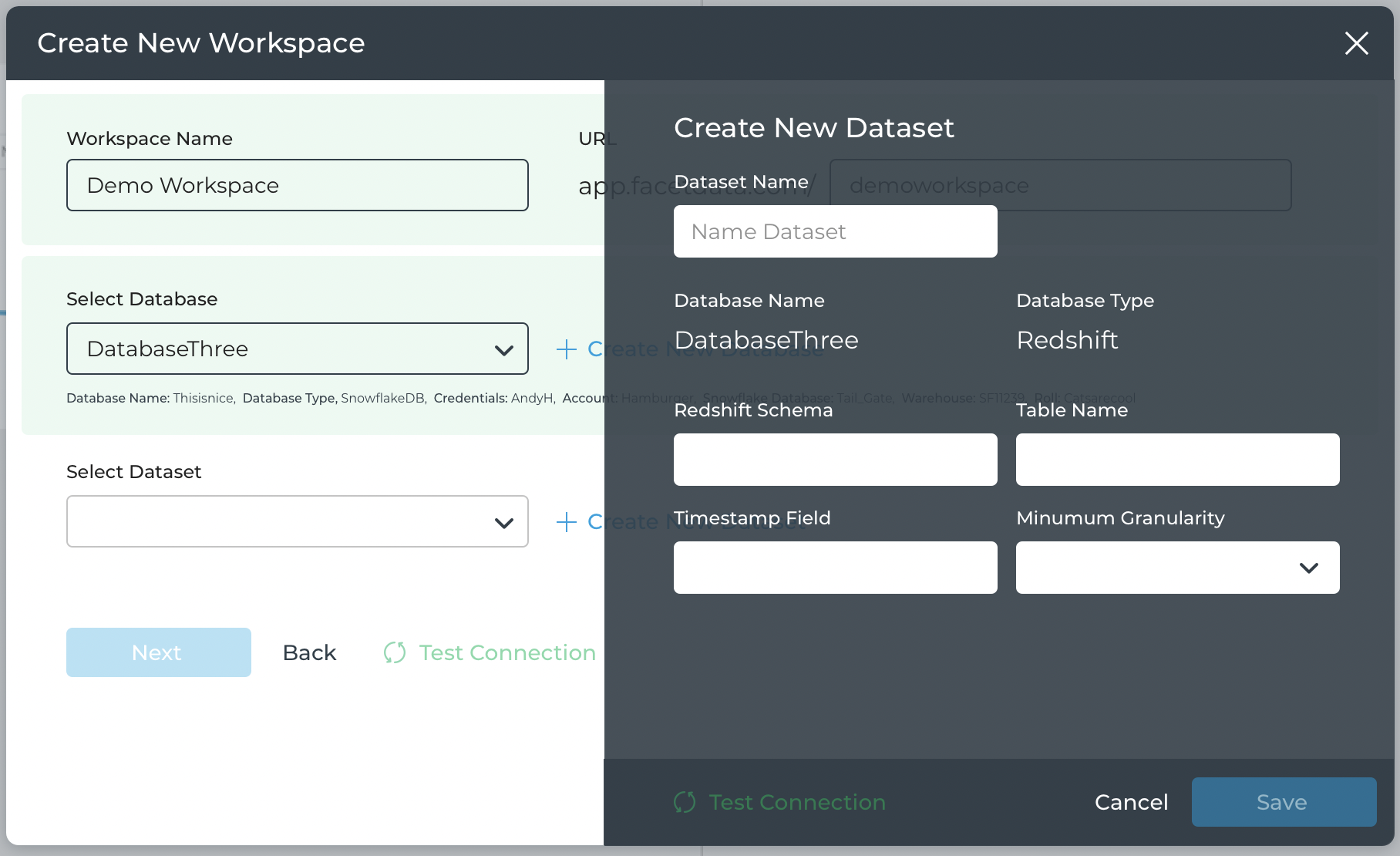1400x856 pixels.
Task: Click the Name Dataset input field
Action: [835, 231]
